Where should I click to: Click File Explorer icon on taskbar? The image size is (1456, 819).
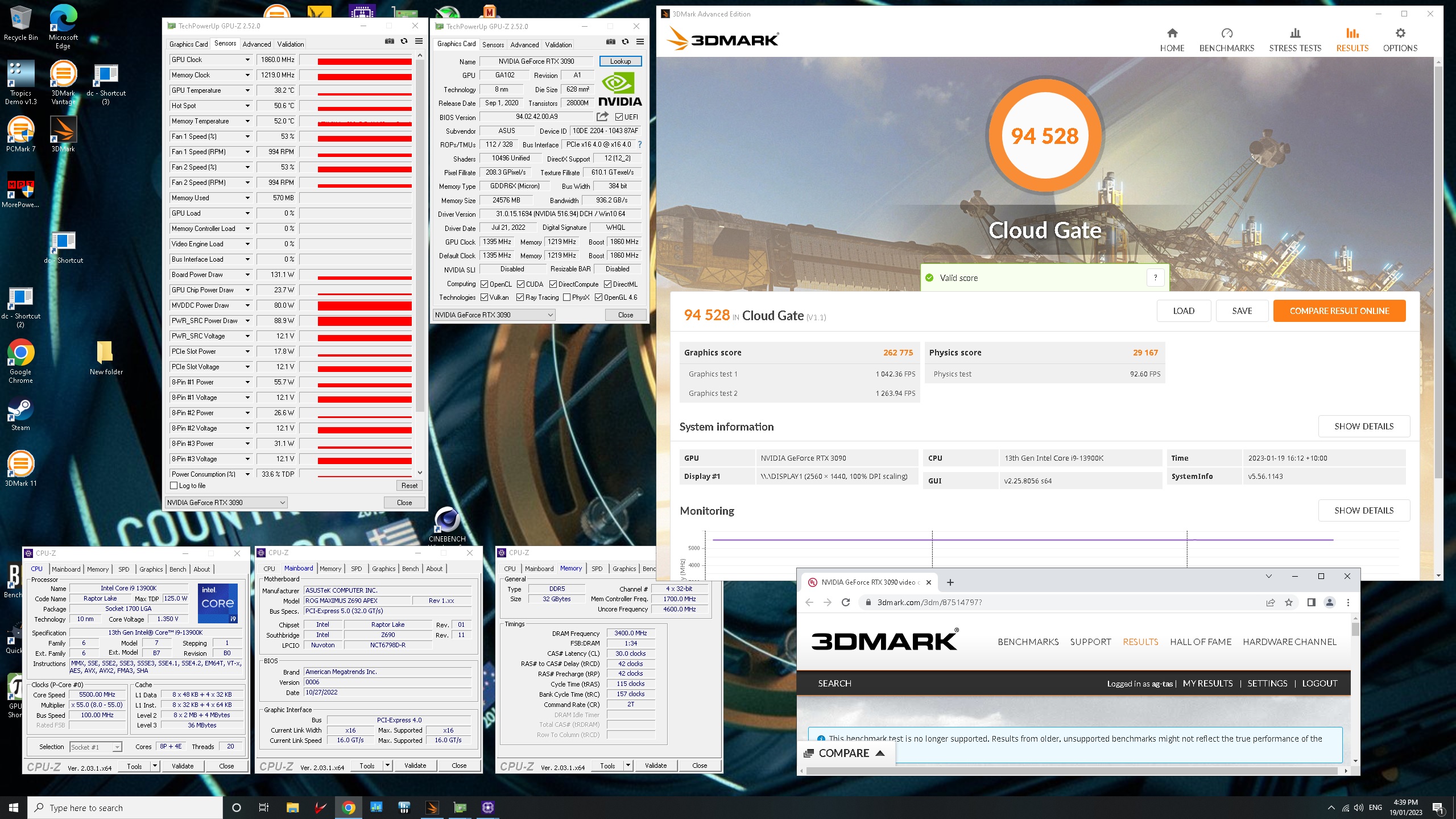tap(292, 808)
